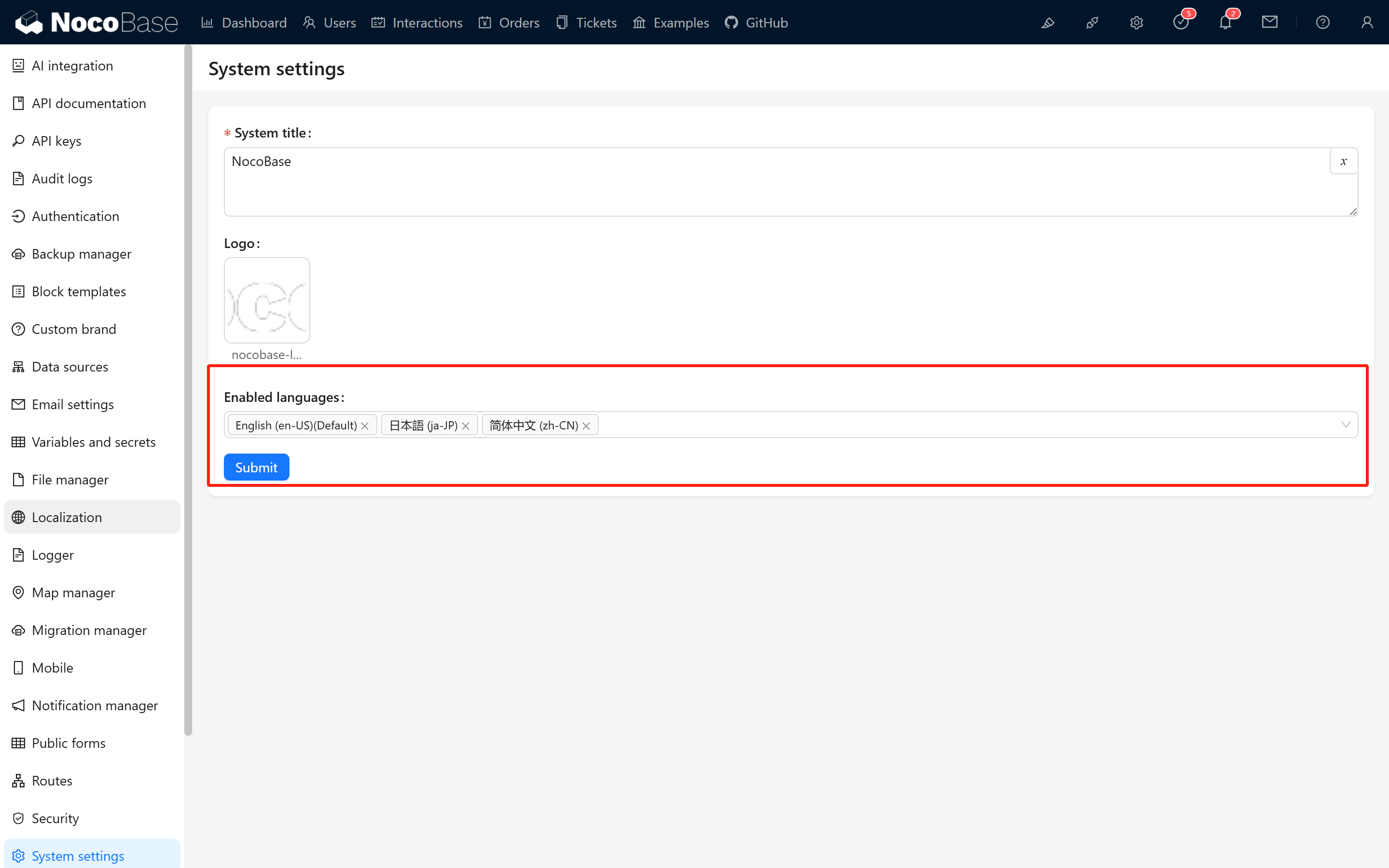Viewport: 1389px width, 868px height.
Task: Expand the Enabled languages dropdown arrow
Action: click(1346, 425)
